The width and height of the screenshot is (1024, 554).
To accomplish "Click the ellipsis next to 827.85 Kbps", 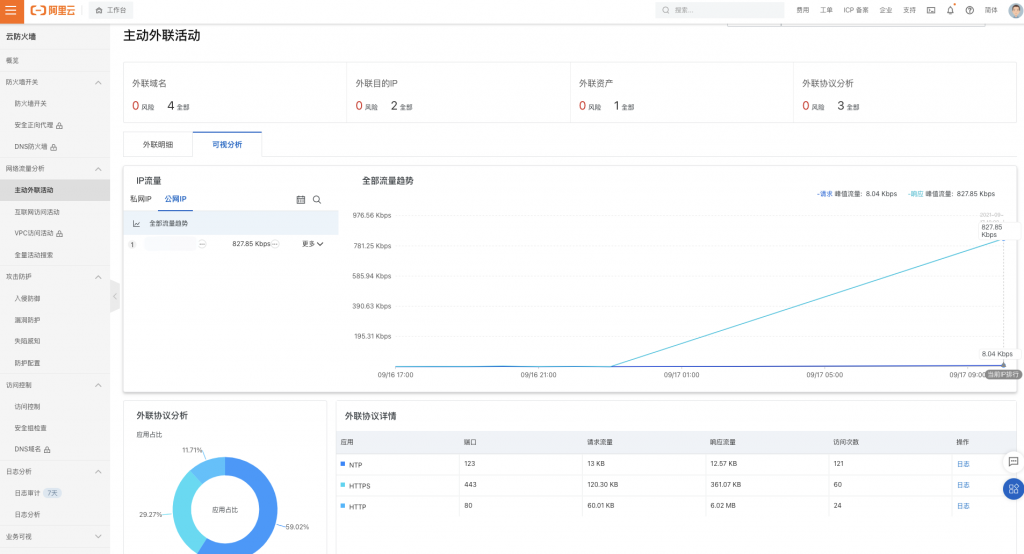I will [x=276, y=244].
